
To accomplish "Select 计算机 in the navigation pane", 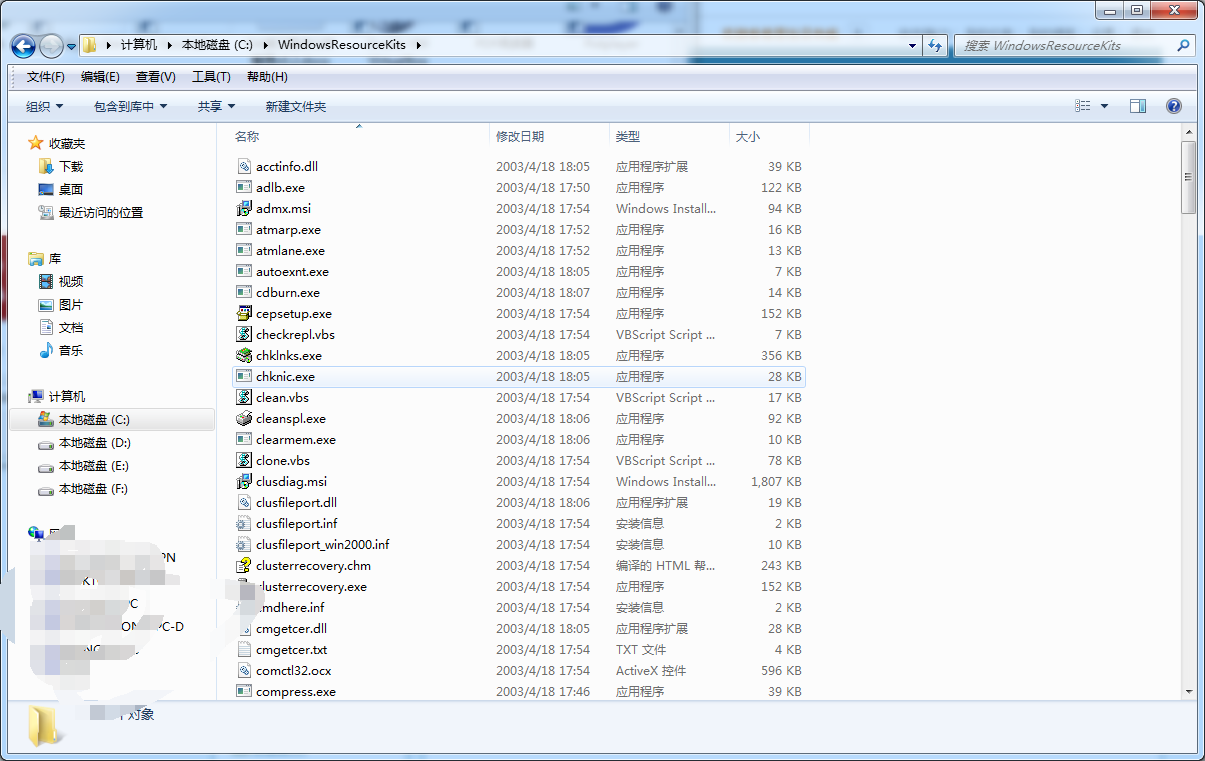I will pyautogui.click(x=67, y=397).
